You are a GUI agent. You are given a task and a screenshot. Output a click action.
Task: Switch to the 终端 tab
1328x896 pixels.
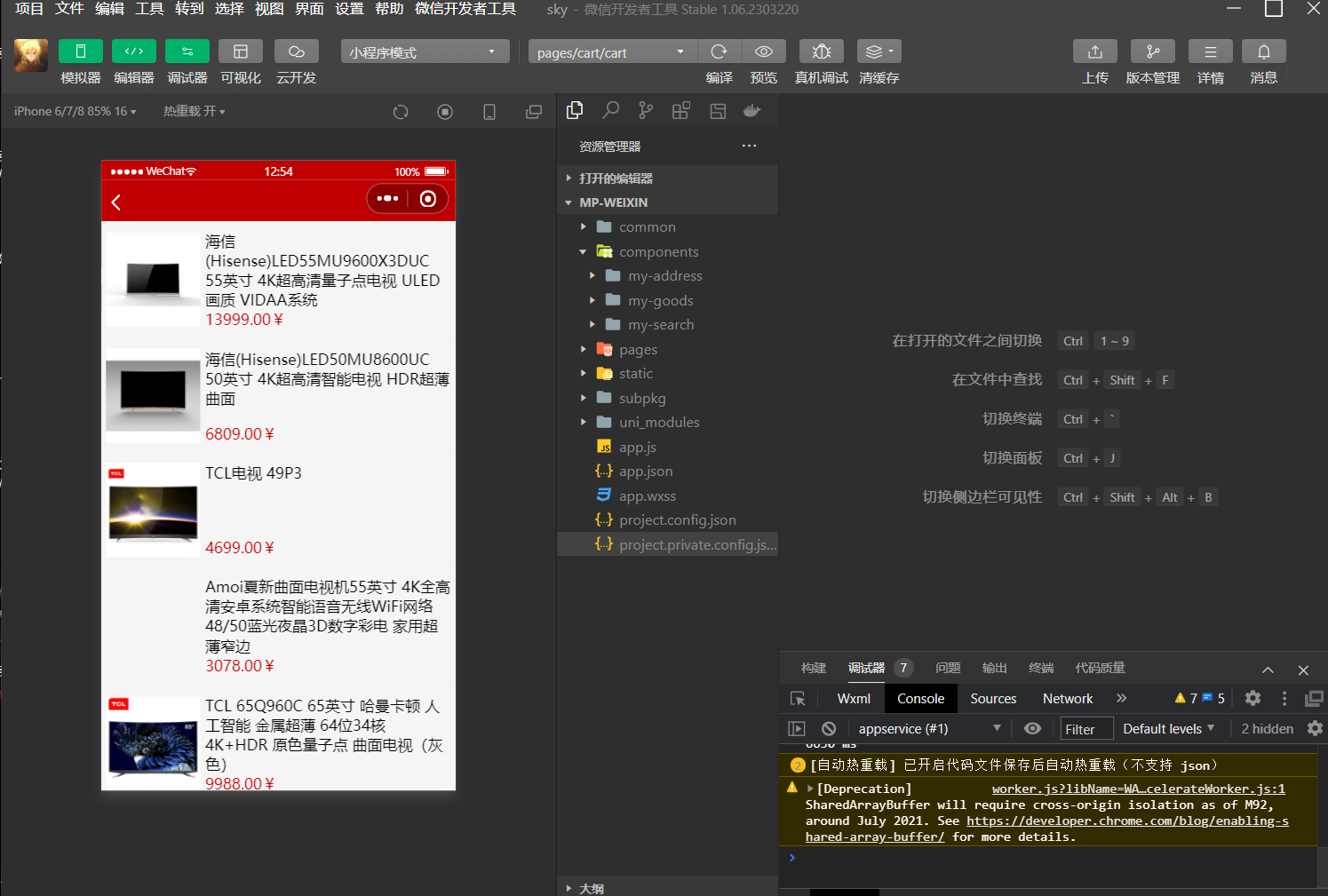coord(1041,668)
